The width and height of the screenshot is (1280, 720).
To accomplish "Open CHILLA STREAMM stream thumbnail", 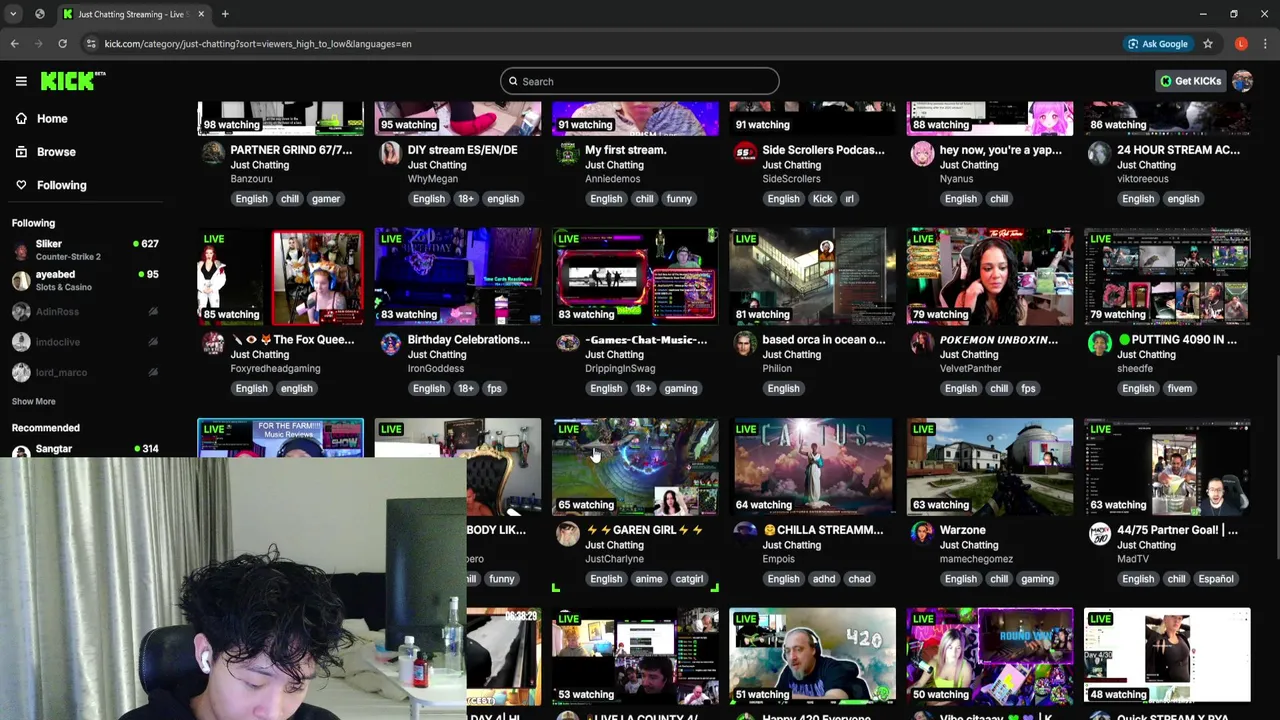I will 812,466.
